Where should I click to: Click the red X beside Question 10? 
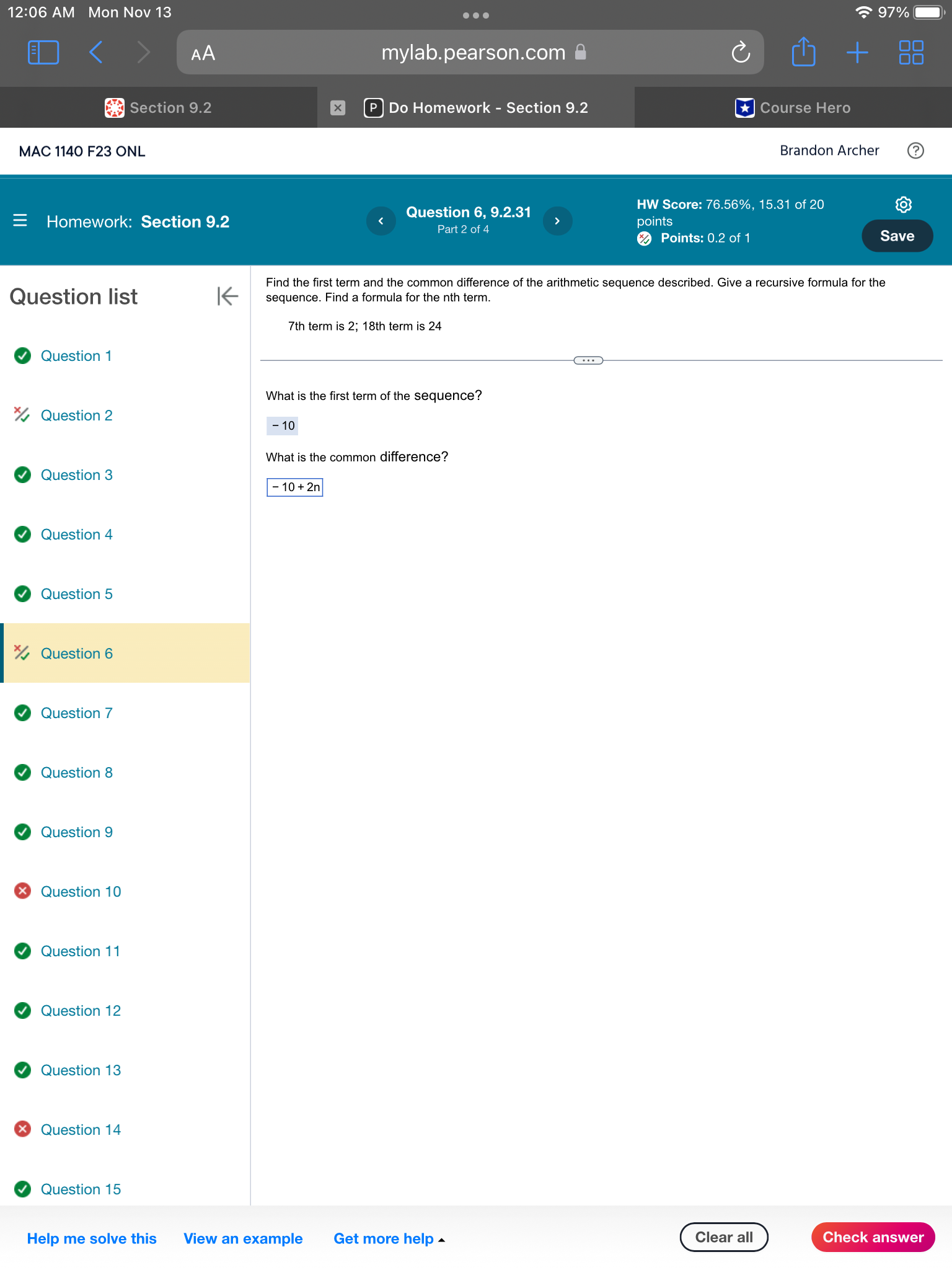(22, 891)
